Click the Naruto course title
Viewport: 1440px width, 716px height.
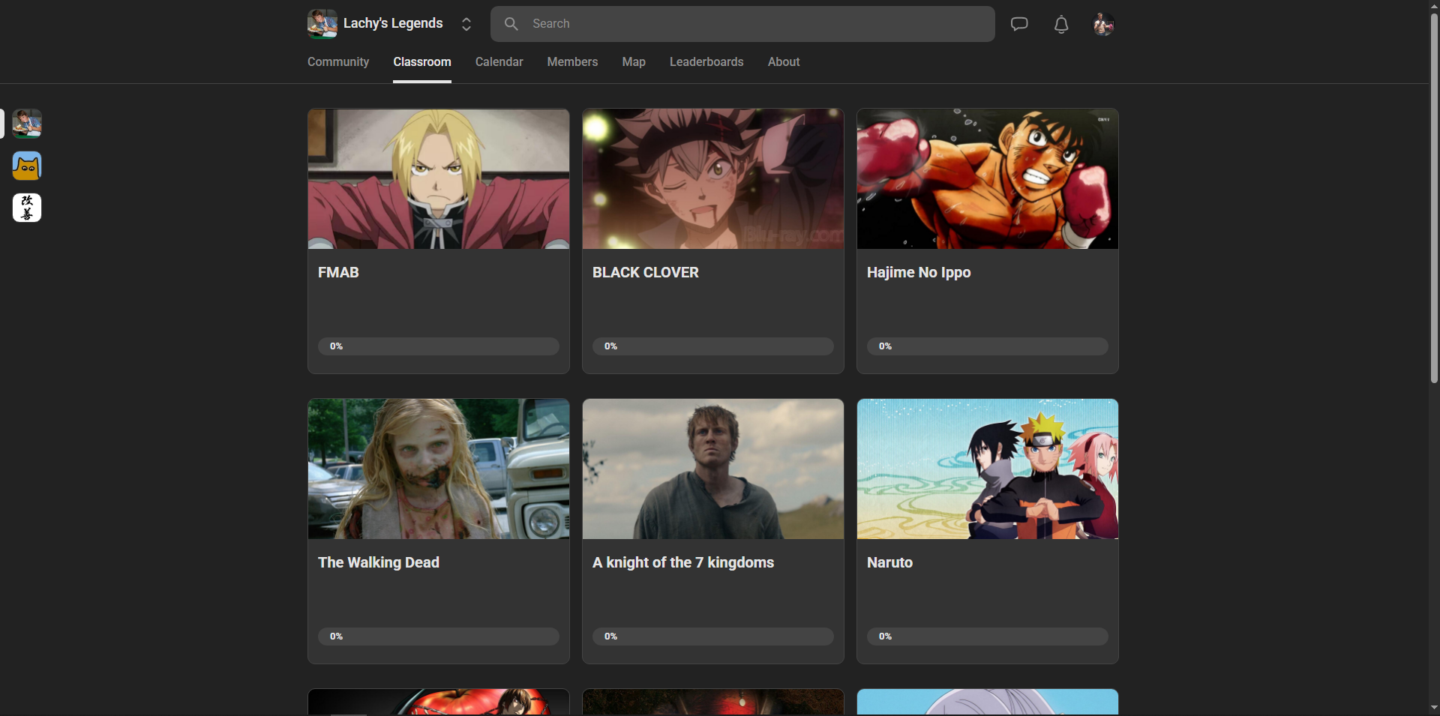[x=890, y=562]
